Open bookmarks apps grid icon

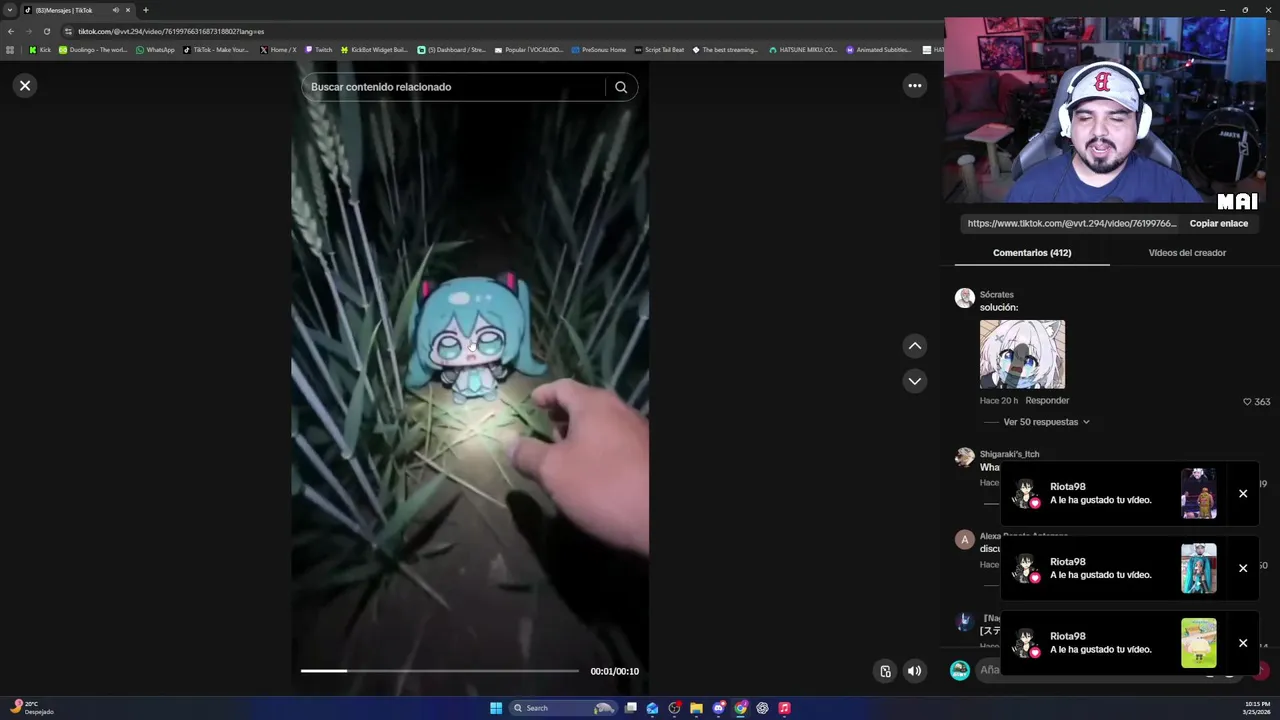tap(10, 50)
